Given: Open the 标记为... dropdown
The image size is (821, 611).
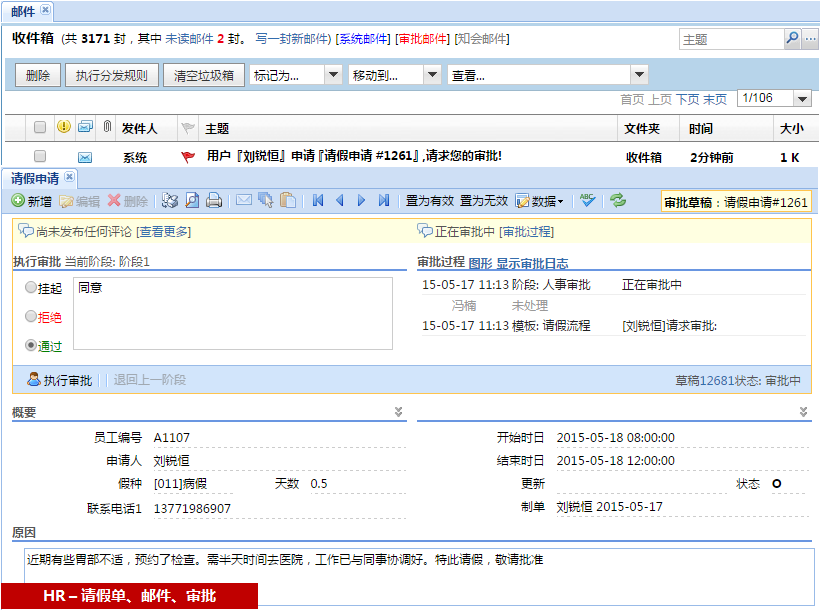Looking at the screenshot, I should pos(296,75).
